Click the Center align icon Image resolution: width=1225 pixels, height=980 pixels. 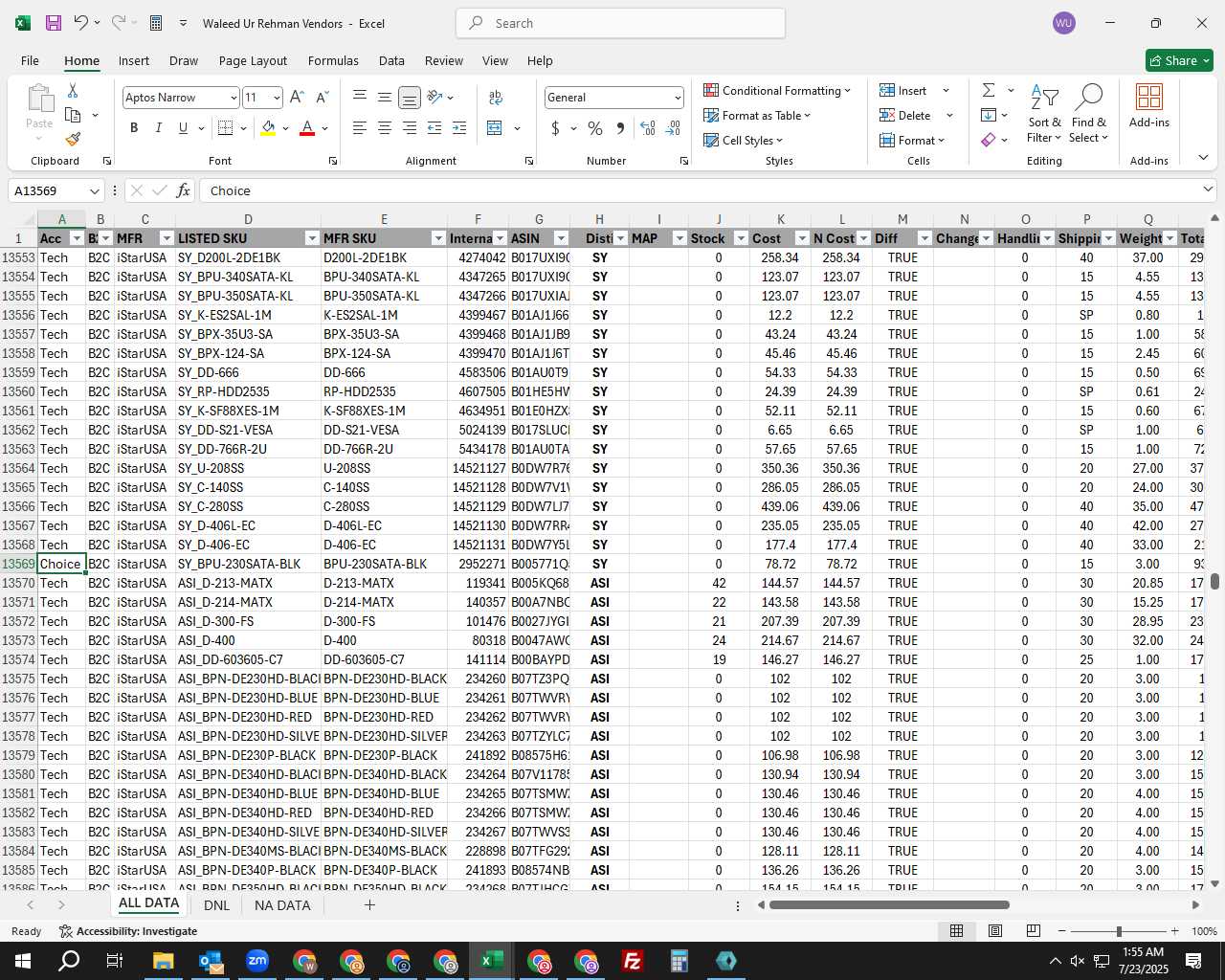click(384, 127)
